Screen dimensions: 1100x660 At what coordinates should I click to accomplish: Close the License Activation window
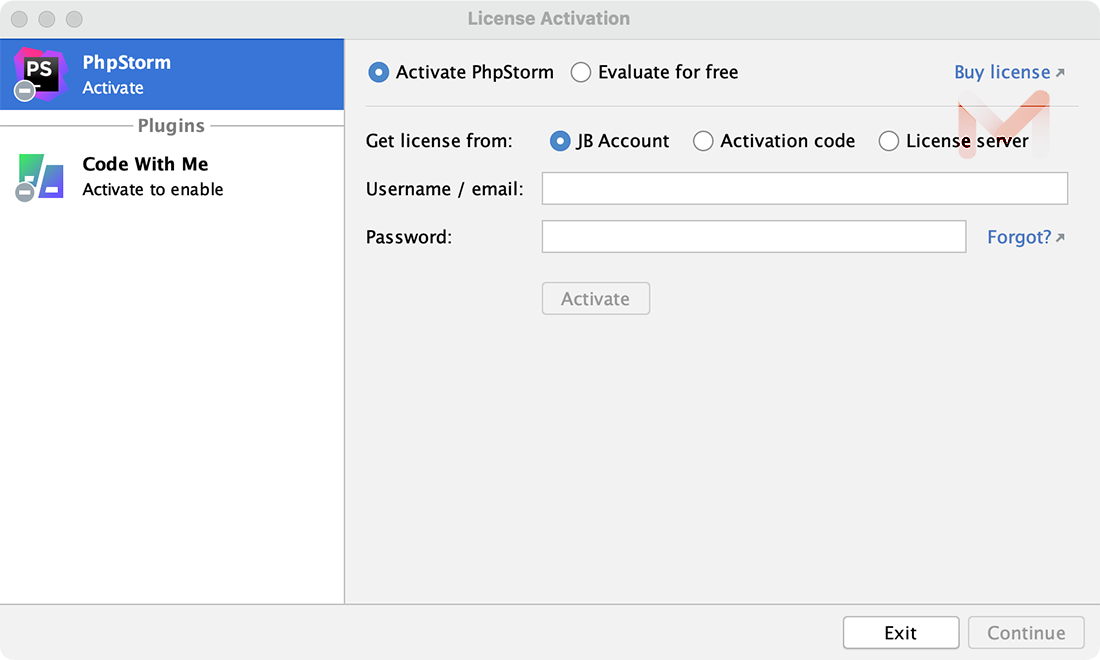tap(19, 19)
